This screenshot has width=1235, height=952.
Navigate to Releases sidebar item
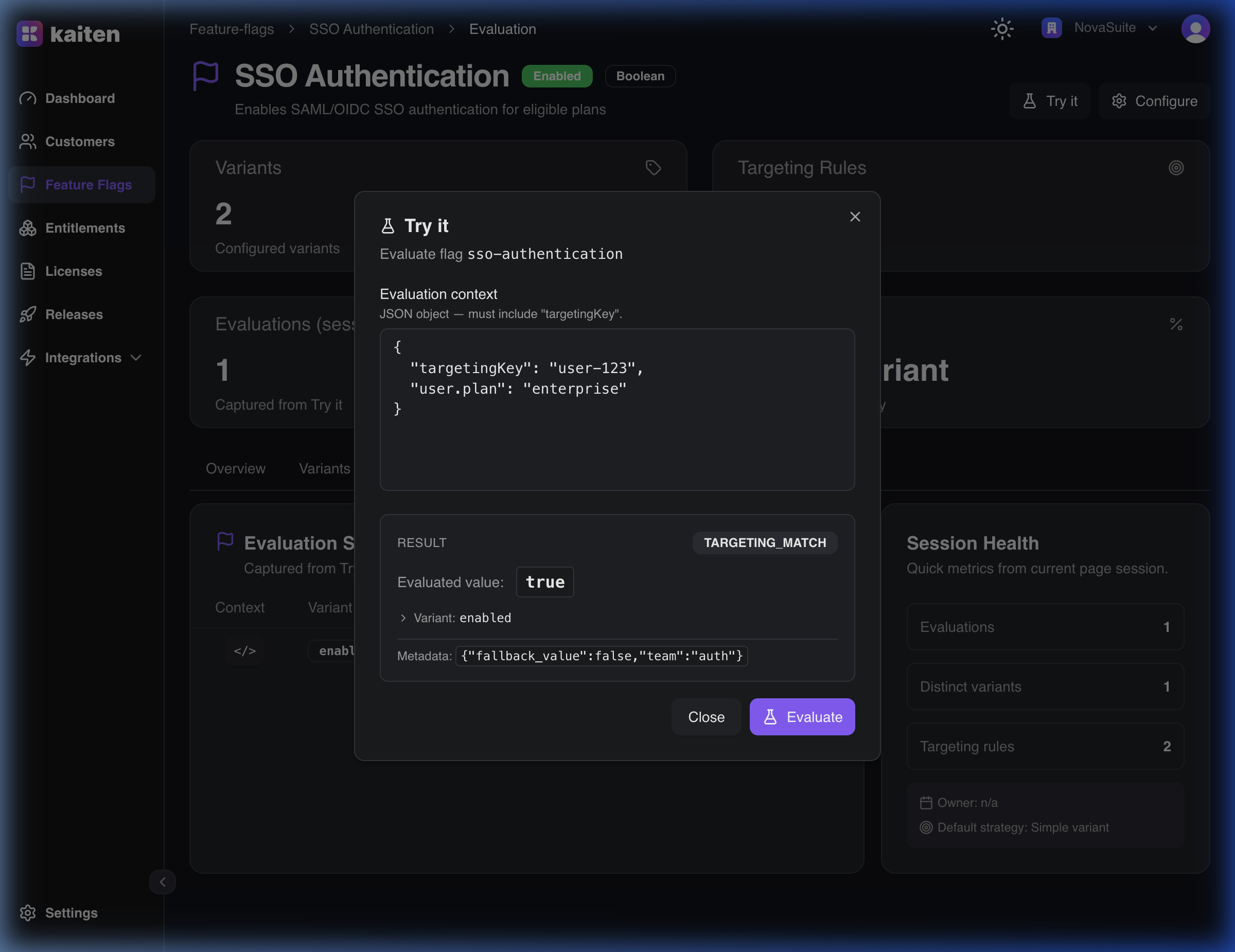[x=74, y=314]
